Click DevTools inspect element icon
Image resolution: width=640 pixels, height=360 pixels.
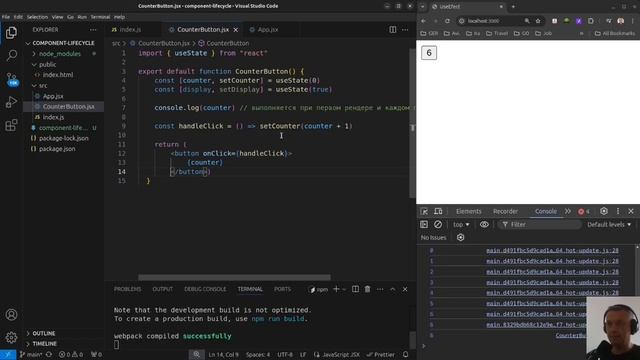(424, 211)
